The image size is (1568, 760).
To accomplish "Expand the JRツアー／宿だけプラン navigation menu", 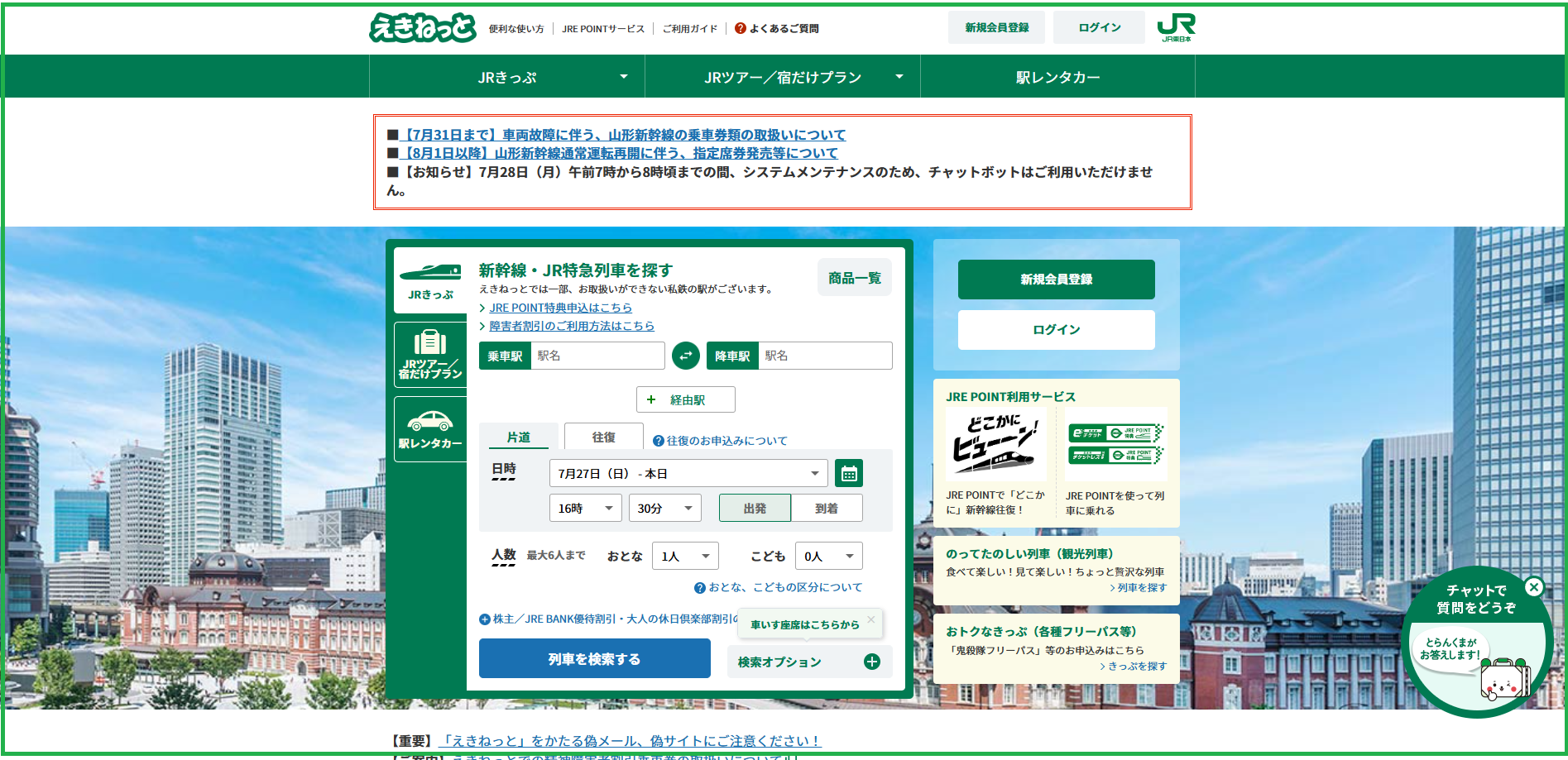I will (783, 77).
